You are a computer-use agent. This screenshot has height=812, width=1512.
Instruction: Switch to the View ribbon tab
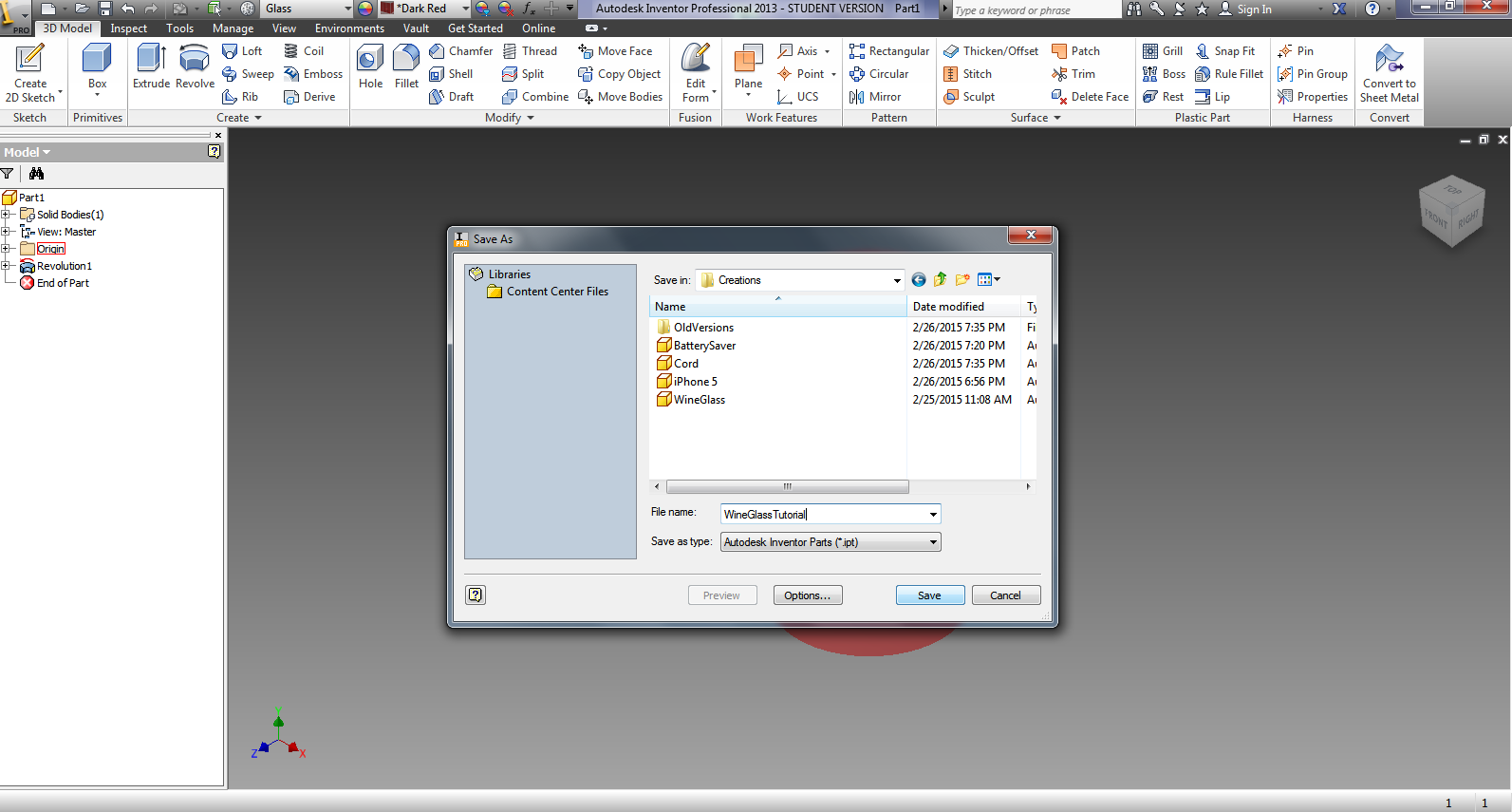tap(284, 28)
